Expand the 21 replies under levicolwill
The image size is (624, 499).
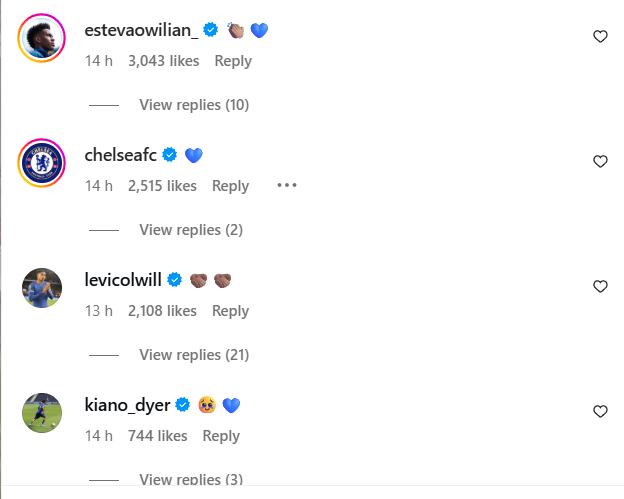[194, 355]
